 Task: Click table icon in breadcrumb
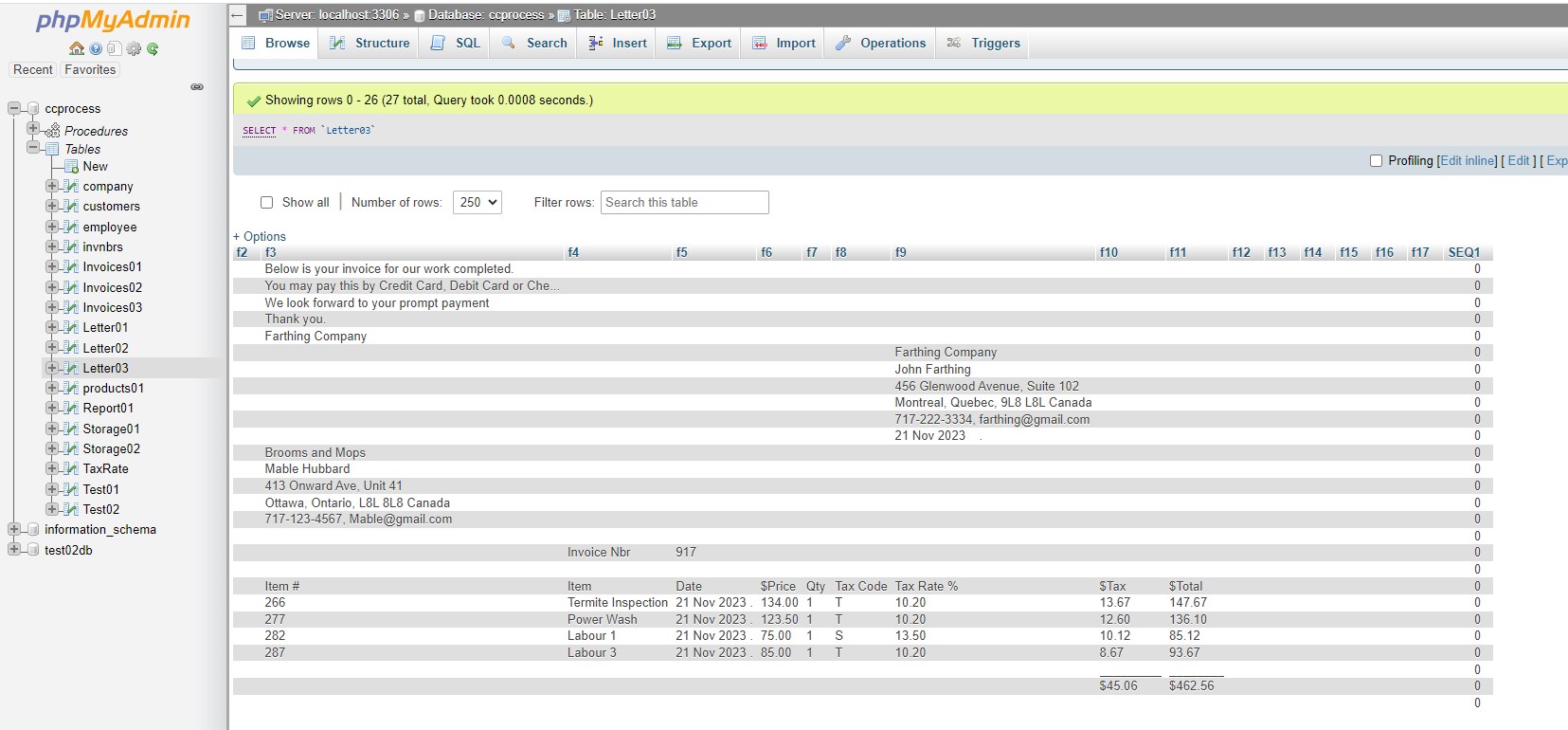point(564,15)
